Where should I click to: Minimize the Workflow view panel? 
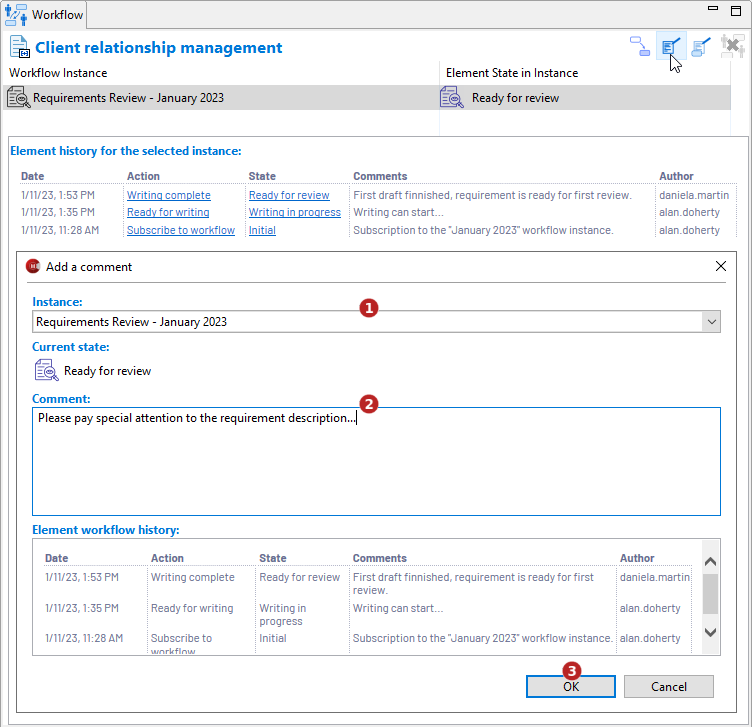pos(713,9)
